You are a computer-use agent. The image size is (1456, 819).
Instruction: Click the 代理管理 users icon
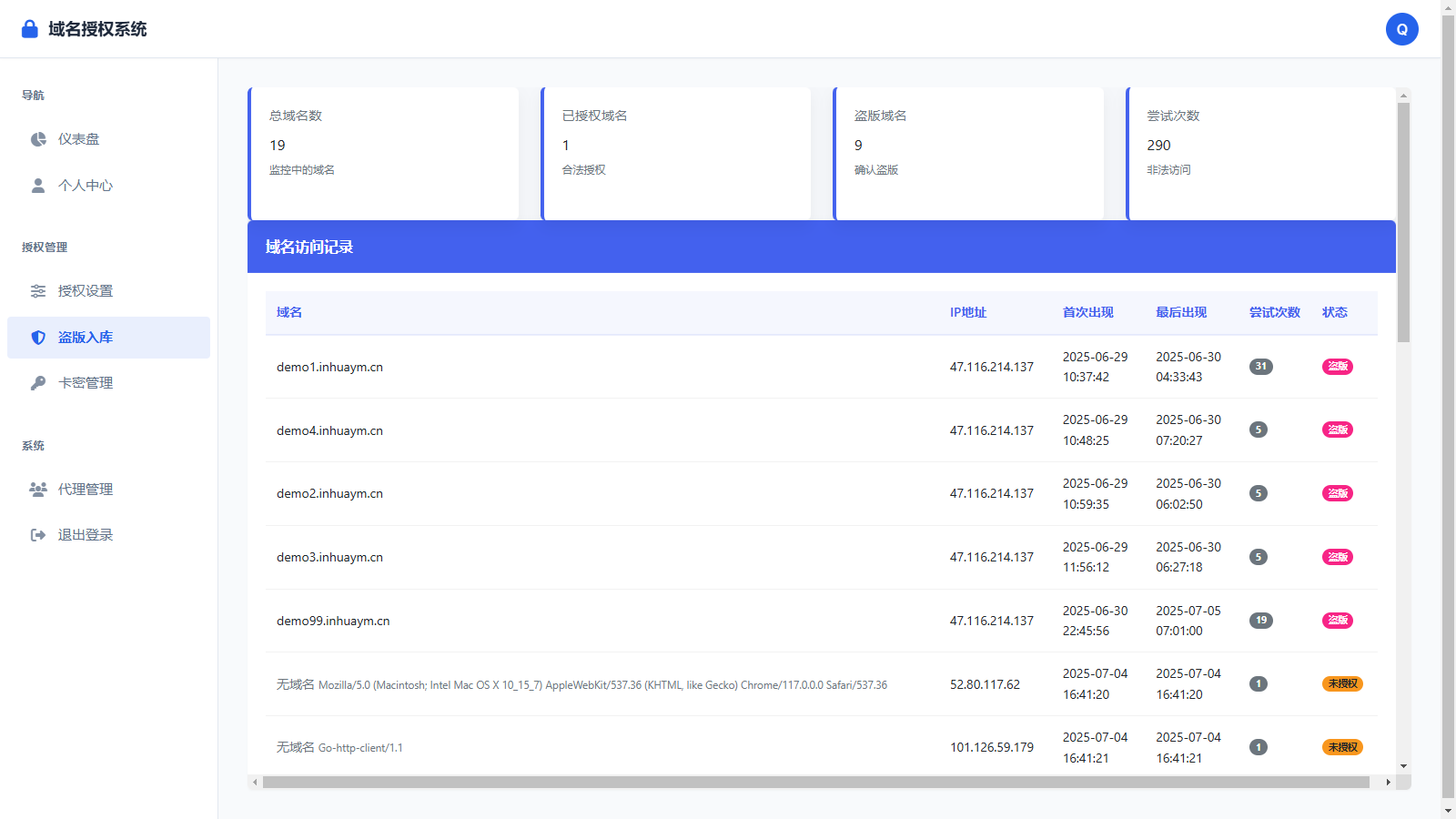click(37, 489)
